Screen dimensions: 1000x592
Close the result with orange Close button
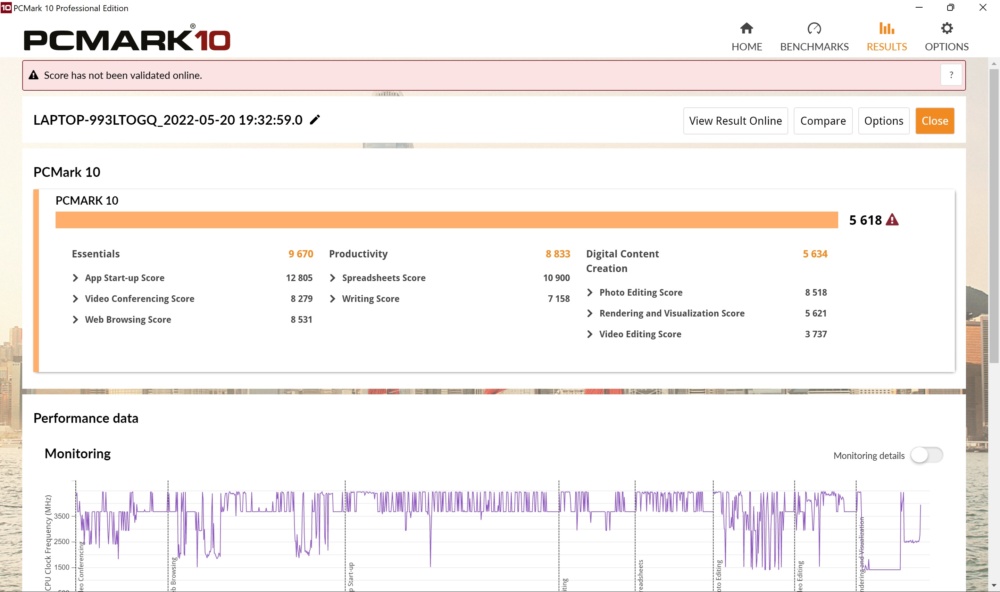point(934,121)
